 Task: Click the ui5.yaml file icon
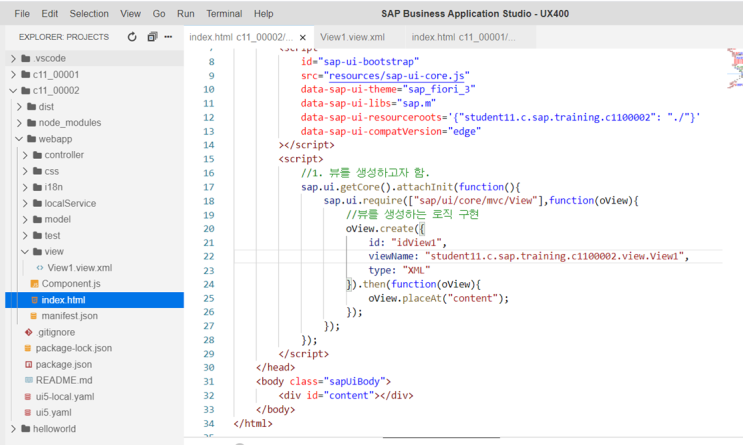point(28,413)
